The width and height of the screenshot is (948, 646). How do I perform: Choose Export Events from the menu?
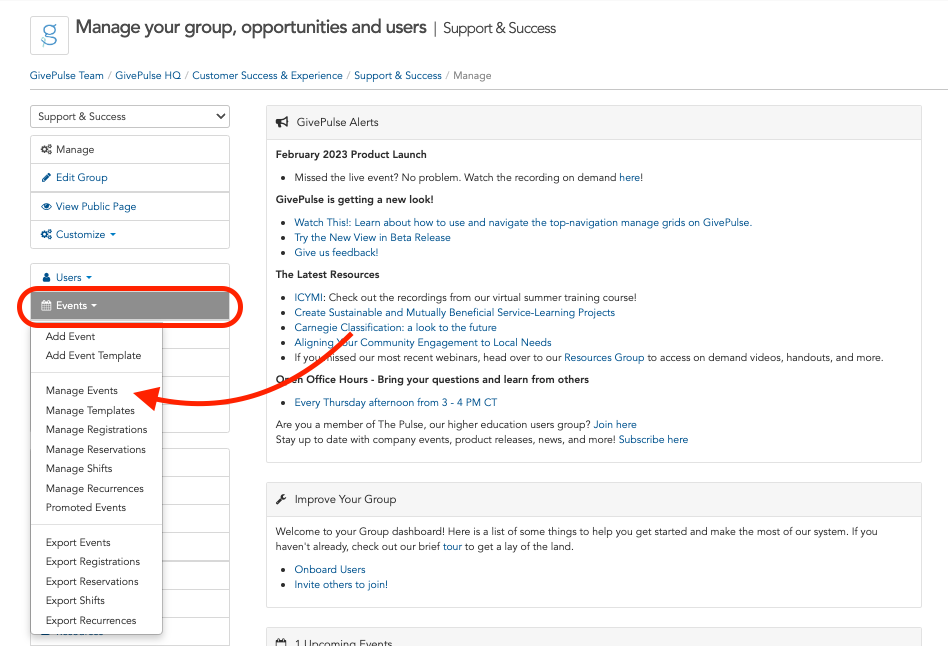click(78, 543)
